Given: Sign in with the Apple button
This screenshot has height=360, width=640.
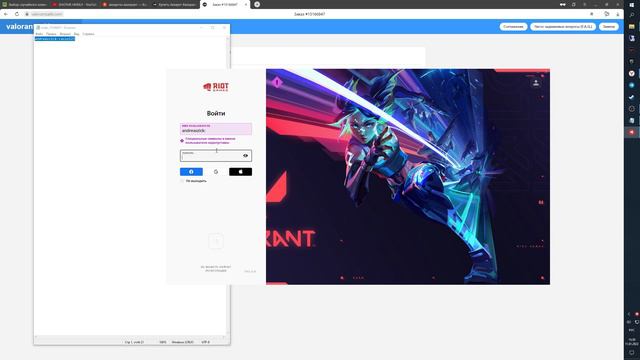Looking at the screenshot, I should pos(240,172).
